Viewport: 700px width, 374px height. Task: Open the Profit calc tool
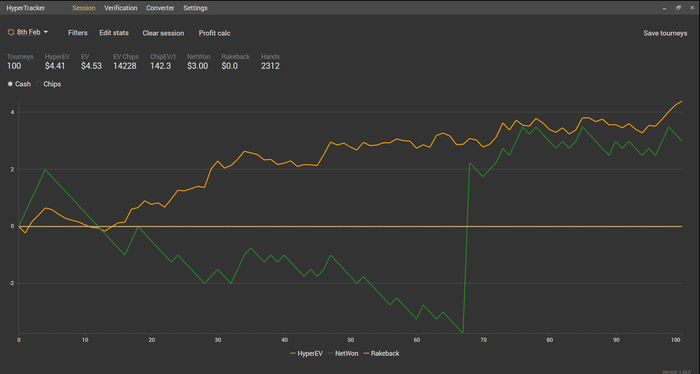click(x=214, y=33)
